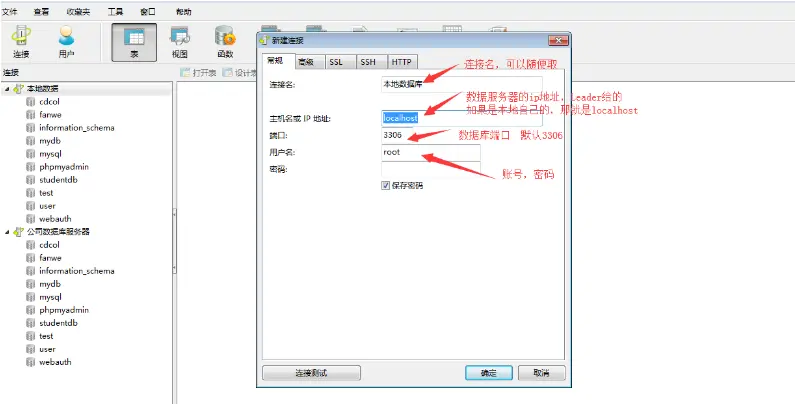
Task: Open the 收藏夹 (Favorites) menu
Action: (78, 12)
